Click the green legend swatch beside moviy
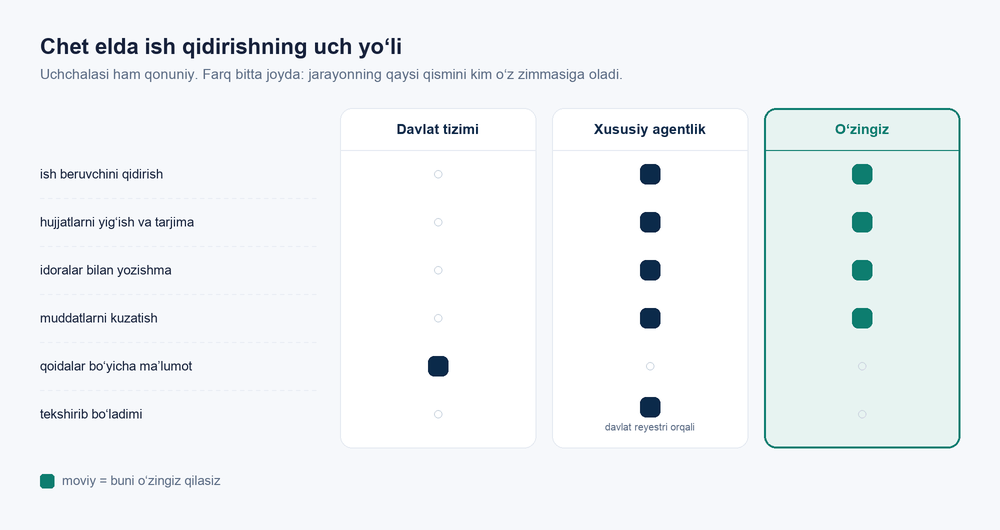 click(x=47, y=481)
